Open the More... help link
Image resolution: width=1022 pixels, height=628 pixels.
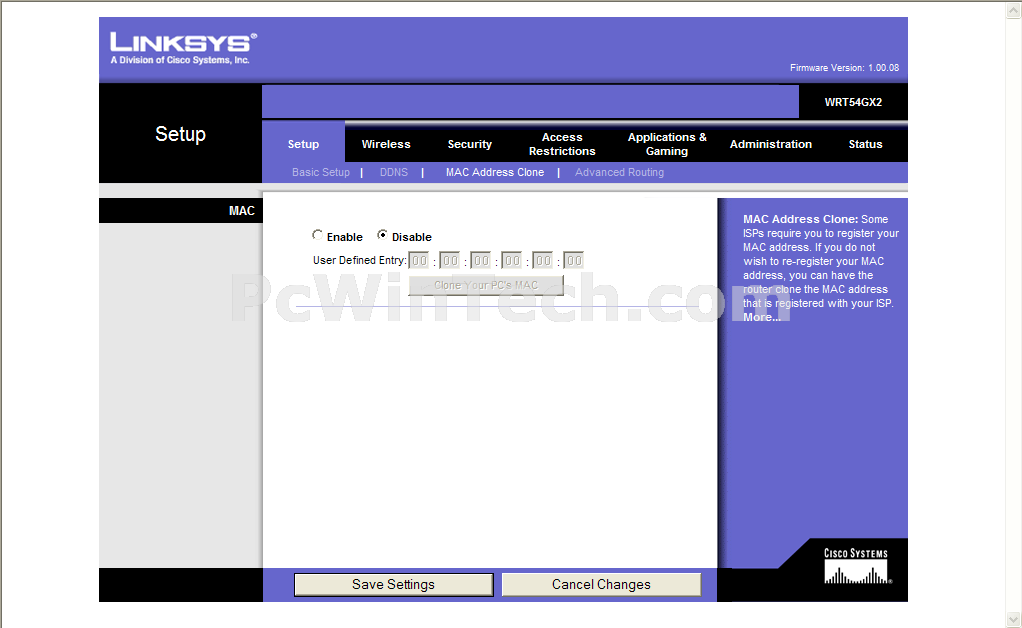click(761, 317)
